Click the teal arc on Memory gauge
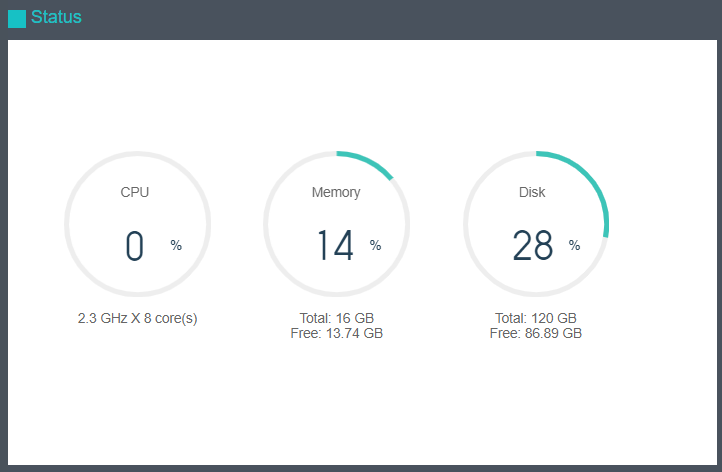722x472 pixels. click(370, 162)
